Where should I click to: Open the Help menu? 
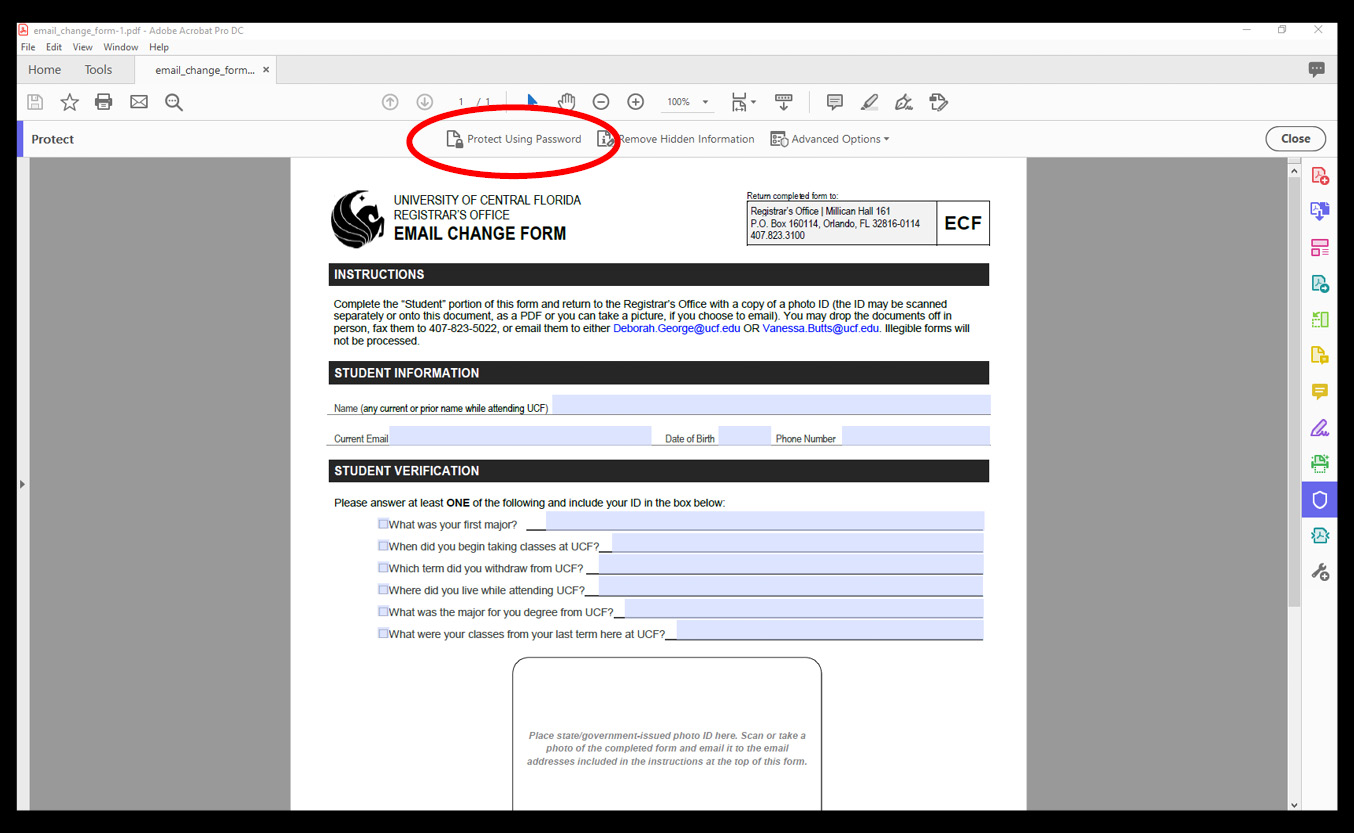[x=159, y=47]
